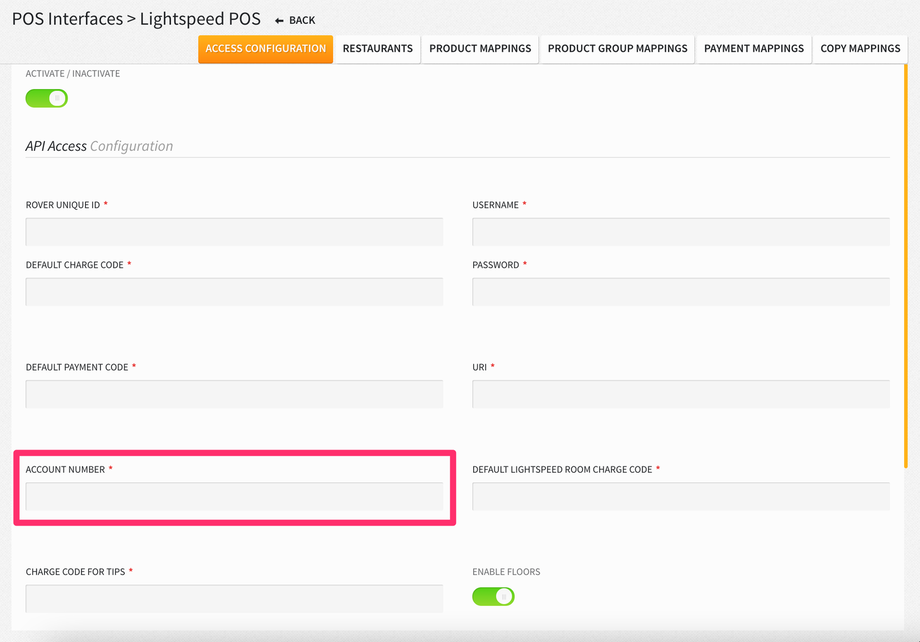The image size is (920, 642).
Task: Focus the Default Charge Code field
Action: pos(234,292)
